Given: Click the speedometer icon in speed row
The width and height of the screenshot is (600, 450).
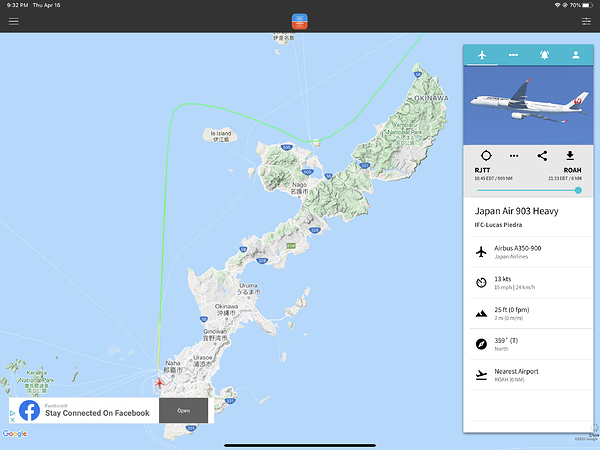Looking at the screenshot, I should point(481,282).
